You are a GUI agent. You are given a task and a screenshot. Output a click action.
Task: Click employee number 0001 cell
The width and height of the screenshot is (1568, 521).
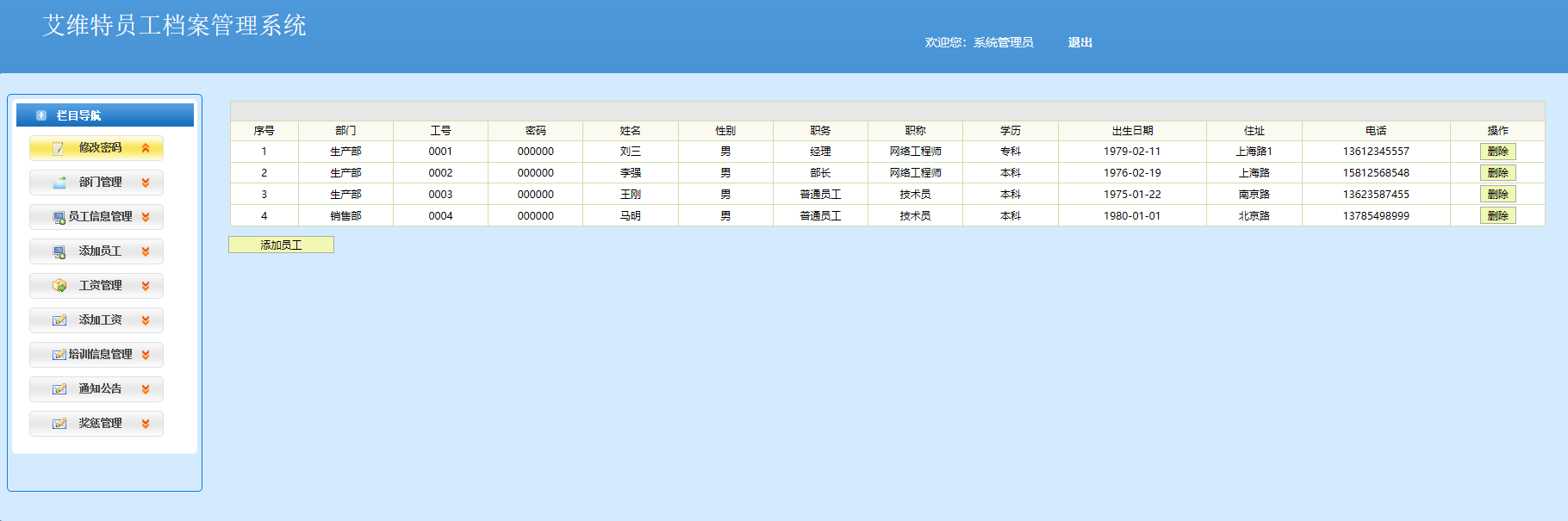(440, 152)
